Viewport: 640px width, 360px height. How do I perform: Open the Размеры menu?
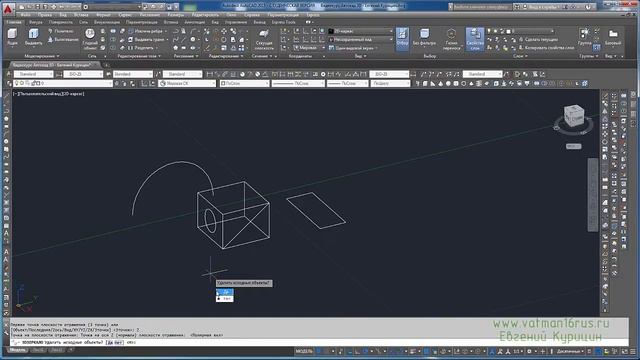[176, 15]
